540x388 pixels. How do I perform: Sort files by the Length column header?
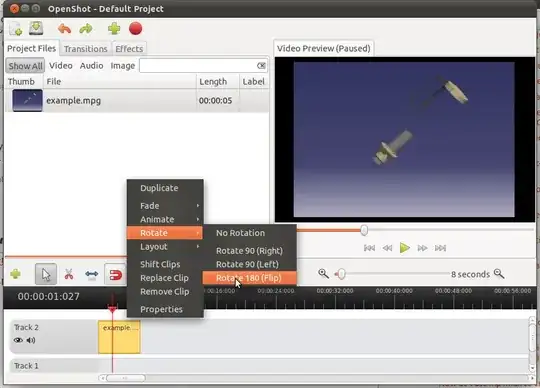pos(217,82)
